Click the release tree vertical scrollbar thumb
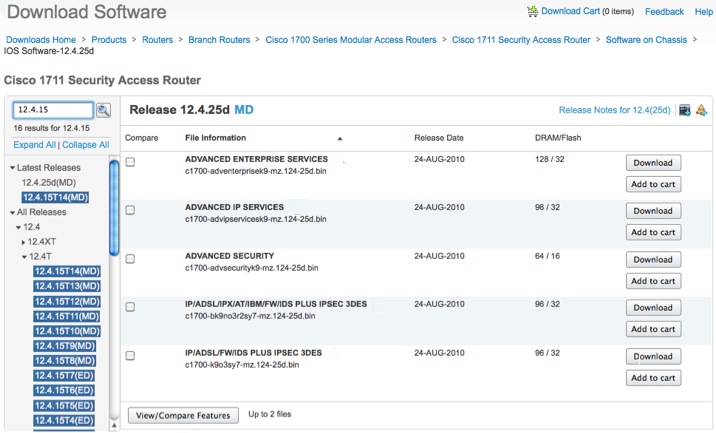Viewport: 716px width, 433px height. (x=114, y=208)
